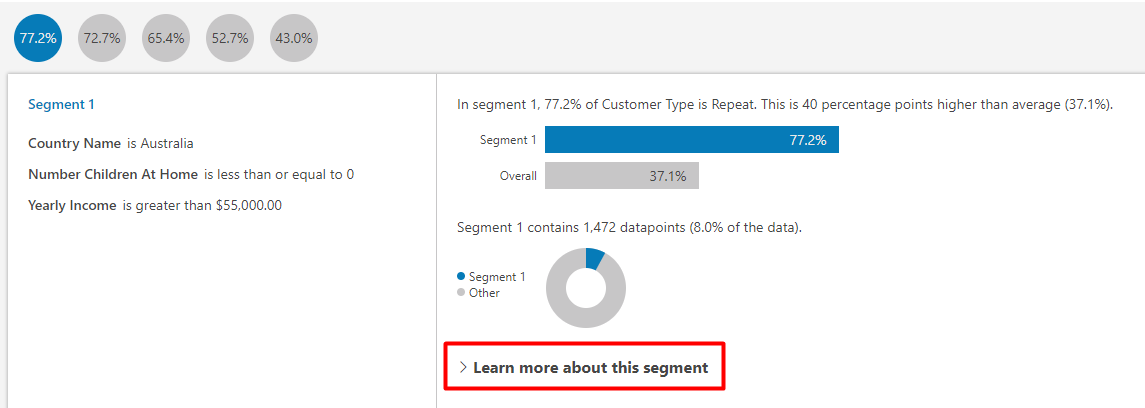
Task: Select the gray Overall 37.1% bar
Action: [622, 176]
